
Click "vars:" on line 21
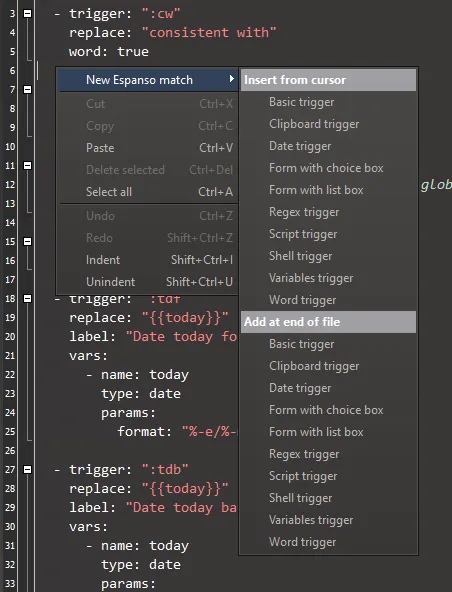88,356
